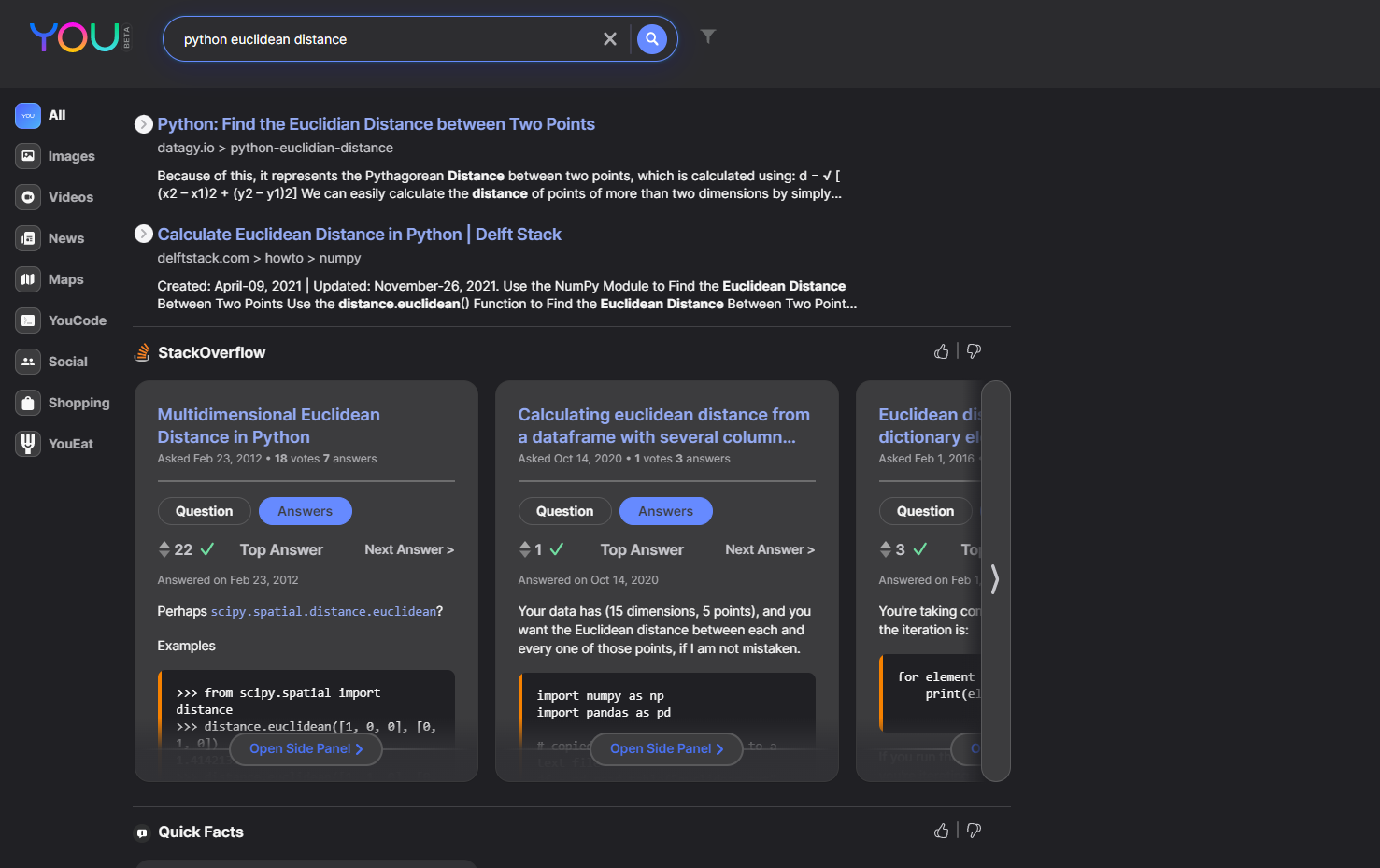The width and height of the screenshot is (1380, 868).
Task: Expand the Delft Stack result preview arrow
Action: click(x=144, y=234)
